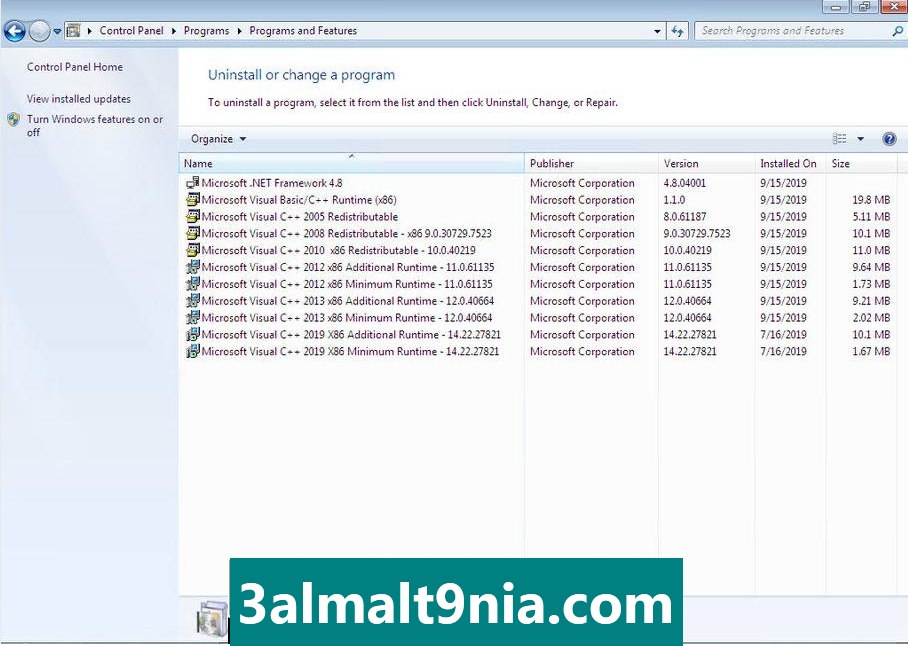908x646 pixels.
Task: Select Microsoft .NET Framework 4.8 entry
Action: [x=272, y=183]
